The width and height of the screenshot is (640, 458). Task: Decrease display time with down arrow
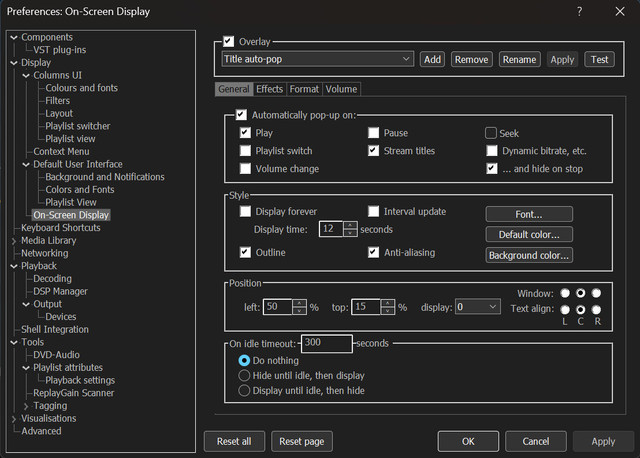(x=350, y=233)
